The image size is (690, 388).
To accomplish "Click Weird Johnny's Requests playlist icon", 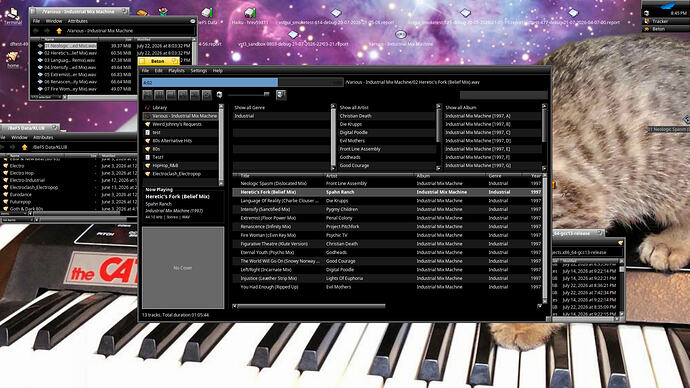I will pyautogui.click(x=147, y=124).
